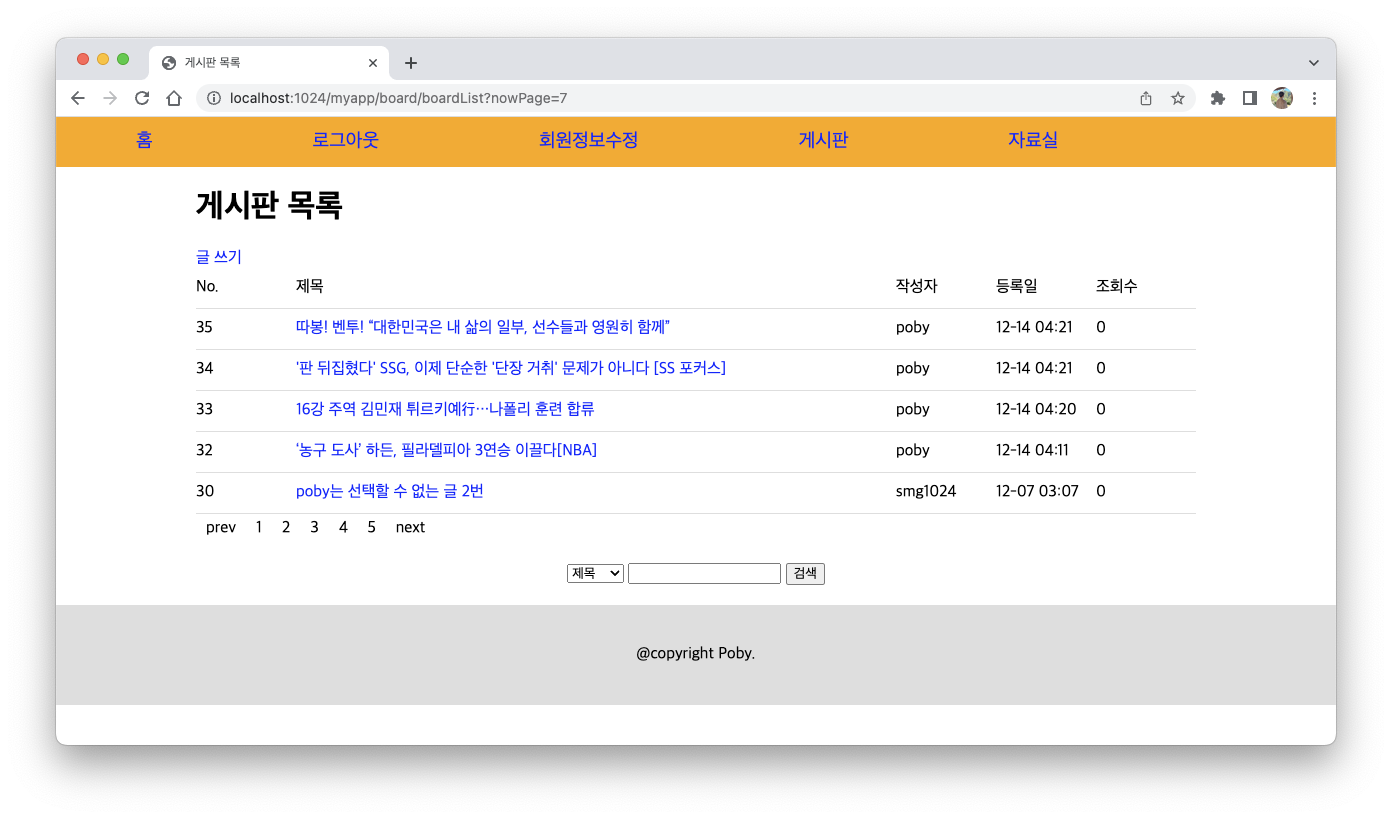
Task: Click the search keyword text field
Action: tap(704, 573)
